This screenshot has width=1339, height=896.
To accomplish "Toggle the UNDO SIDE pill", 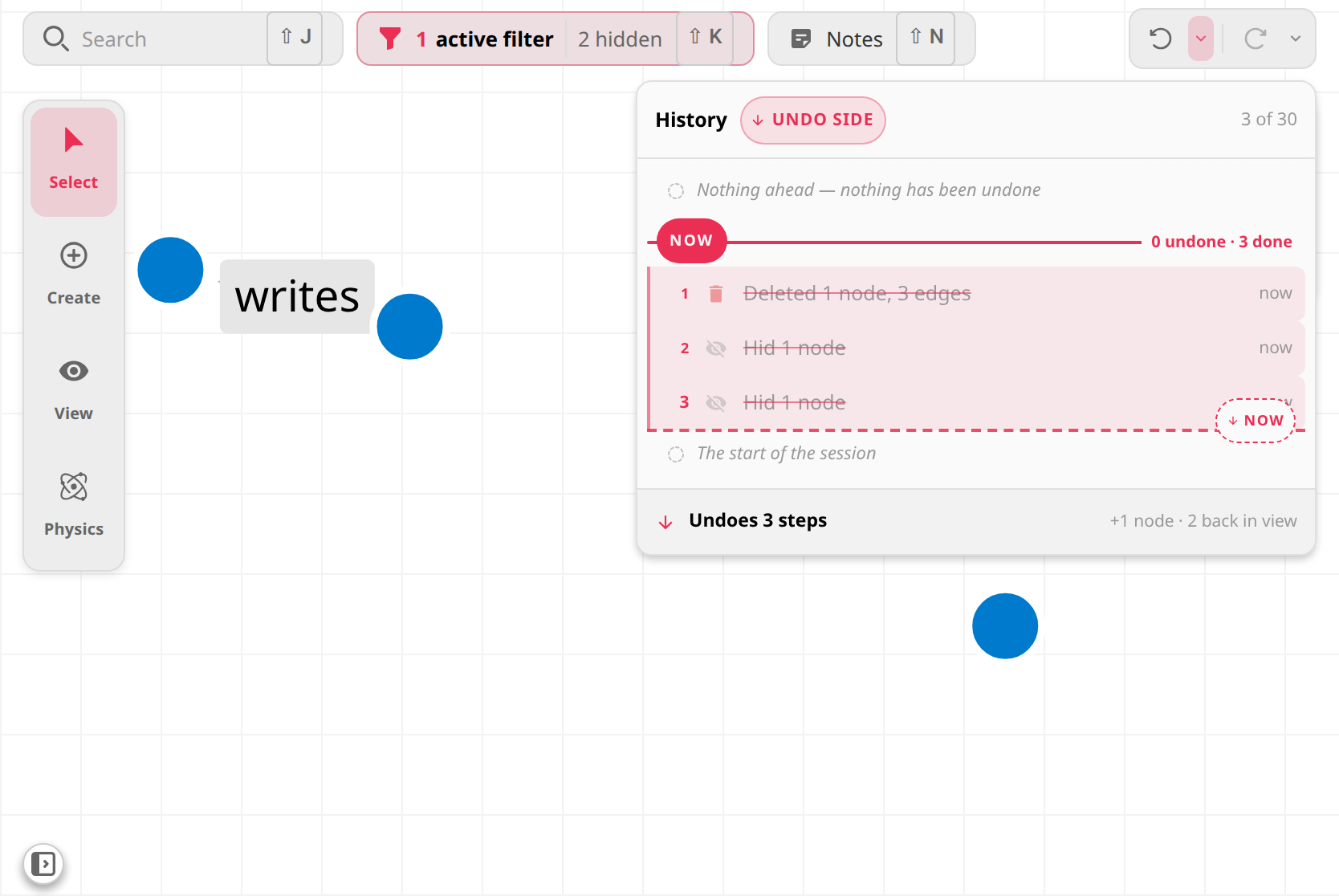I will [812, 120].
